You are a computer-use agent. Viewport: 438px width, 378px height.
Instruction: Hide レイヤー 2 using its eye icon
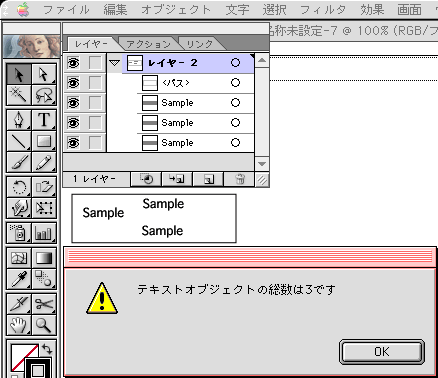tap(73, 63)
